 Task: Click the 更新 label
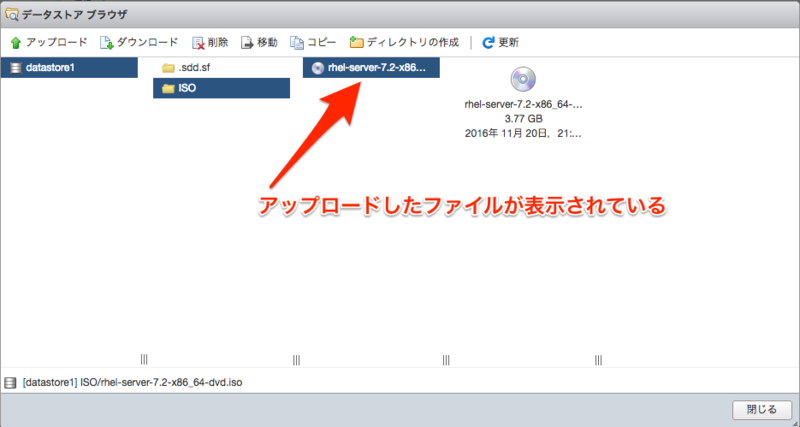(x=508, y=42)
